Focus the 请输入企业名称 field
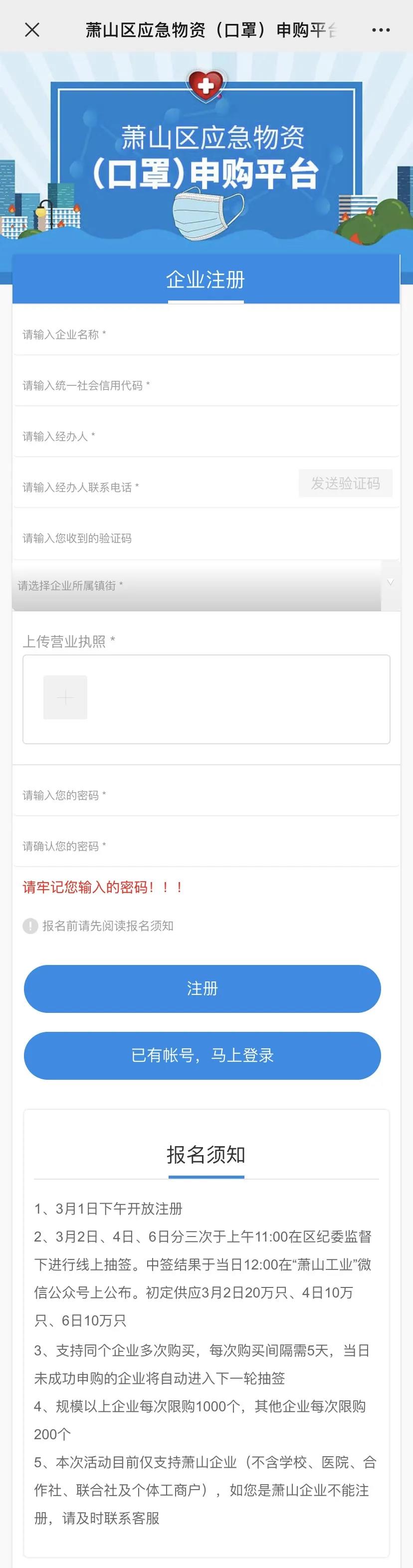 (206, 335)
